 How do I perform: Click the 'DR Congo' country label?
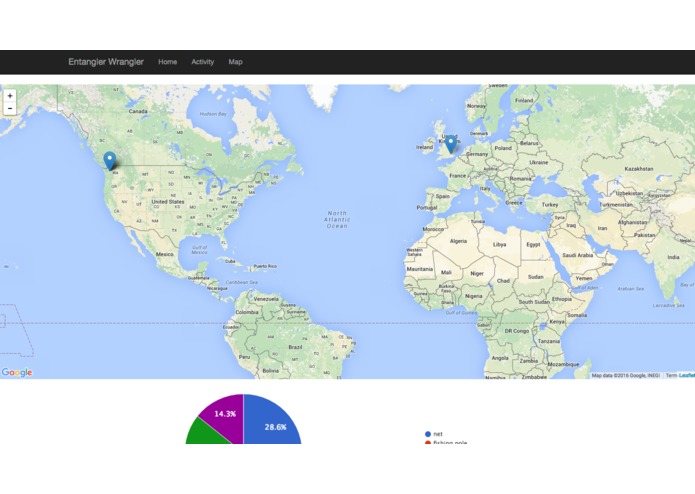coord(517,331)
